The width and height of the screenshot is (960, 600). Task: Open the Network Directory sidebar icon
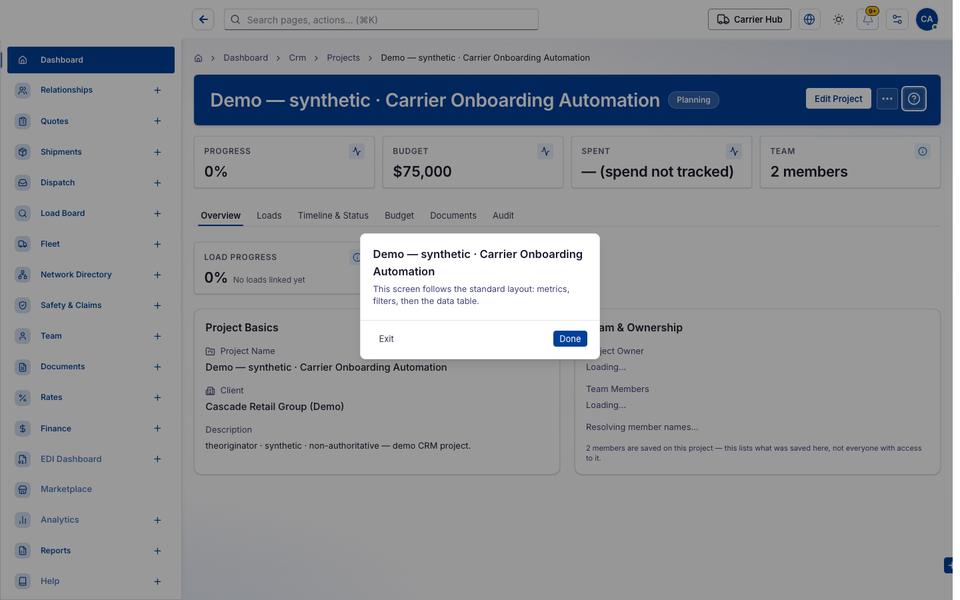(x=23, y=274)
